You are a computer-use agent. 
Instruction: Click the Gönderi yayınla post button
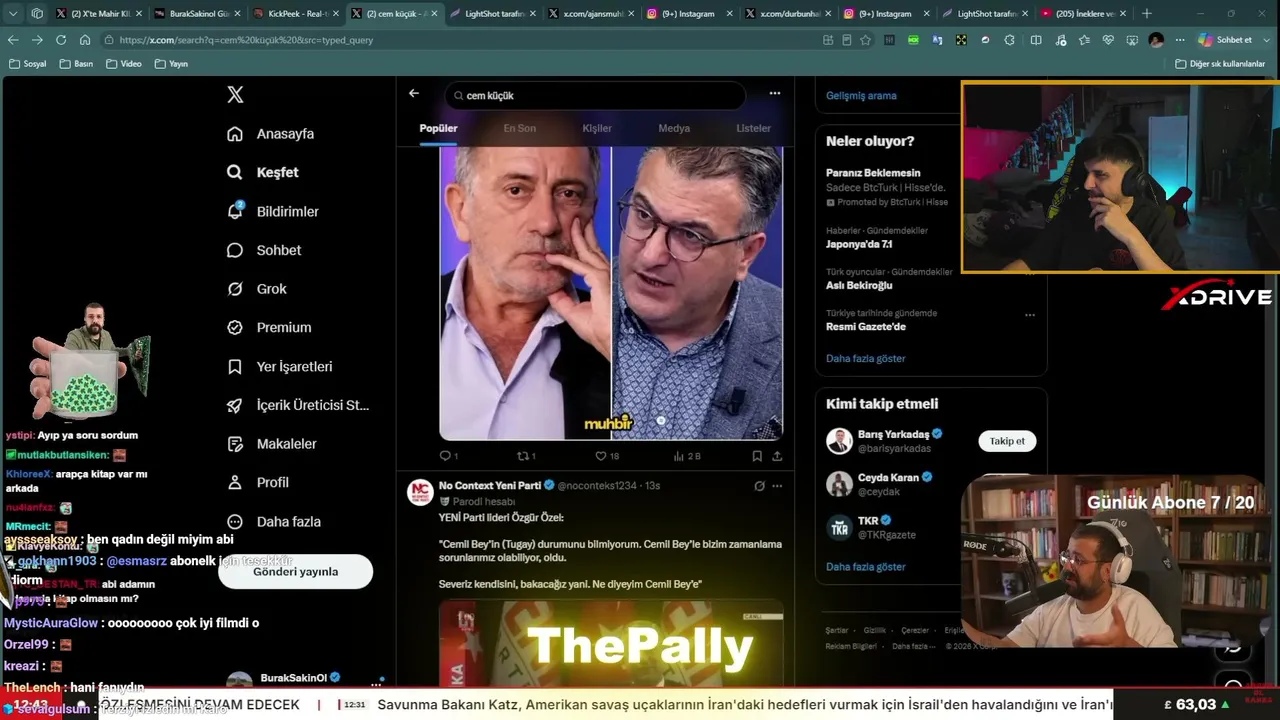[296, 572]
